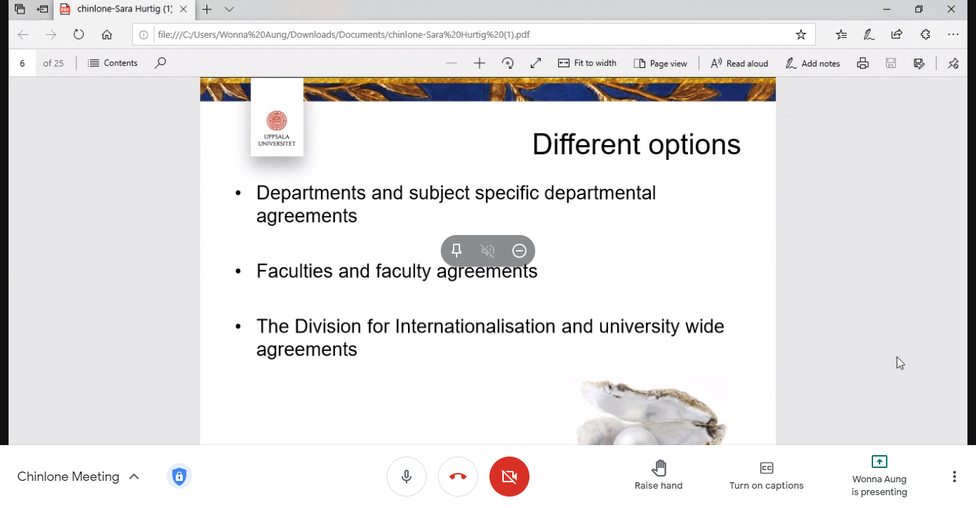Zoom in the PDF with plus icon
The height and width of the screenshot is (508, 976).
click(x=479, y=63)
